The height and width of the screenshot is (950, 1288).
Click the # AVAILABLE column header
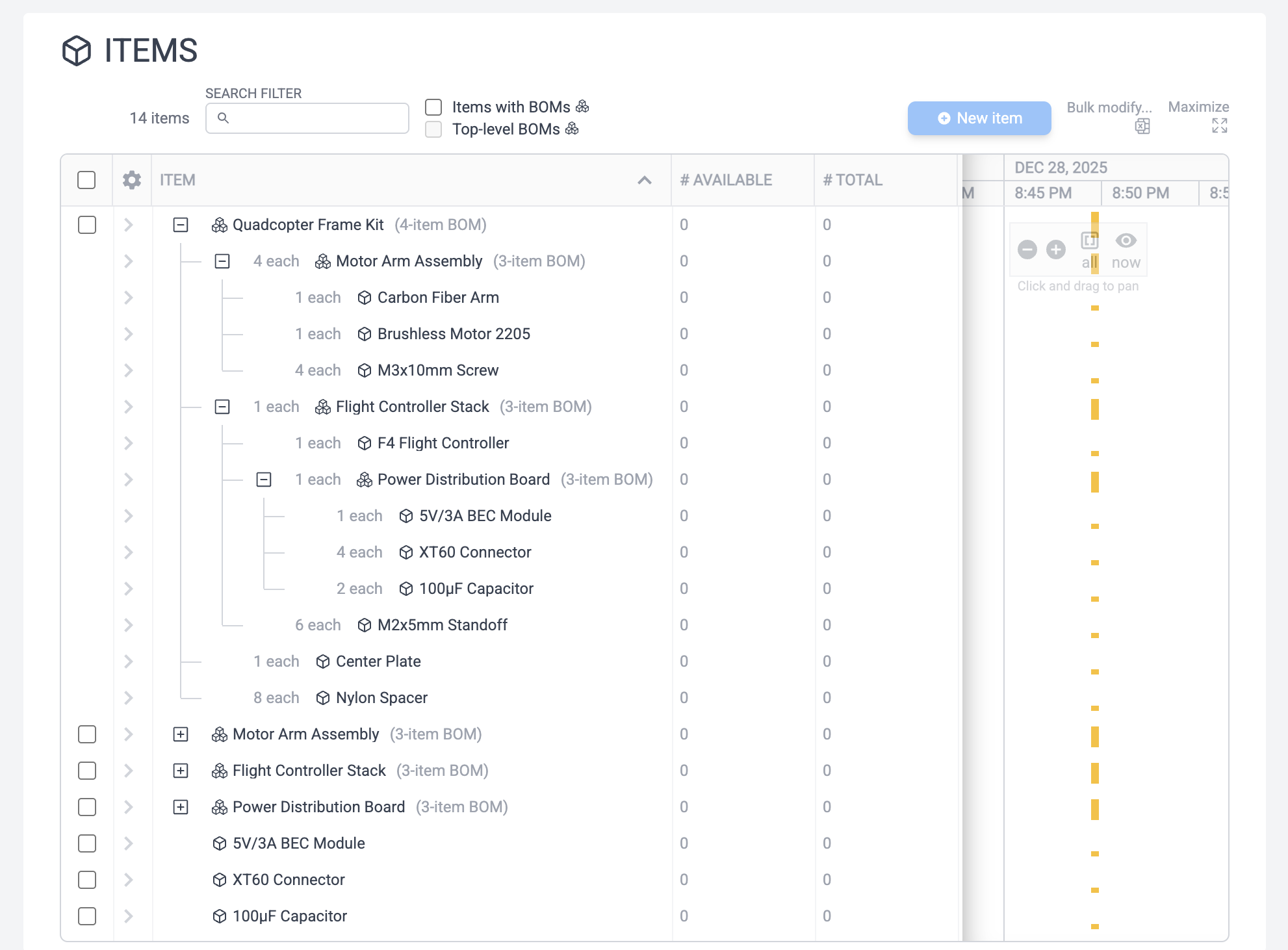726,180
